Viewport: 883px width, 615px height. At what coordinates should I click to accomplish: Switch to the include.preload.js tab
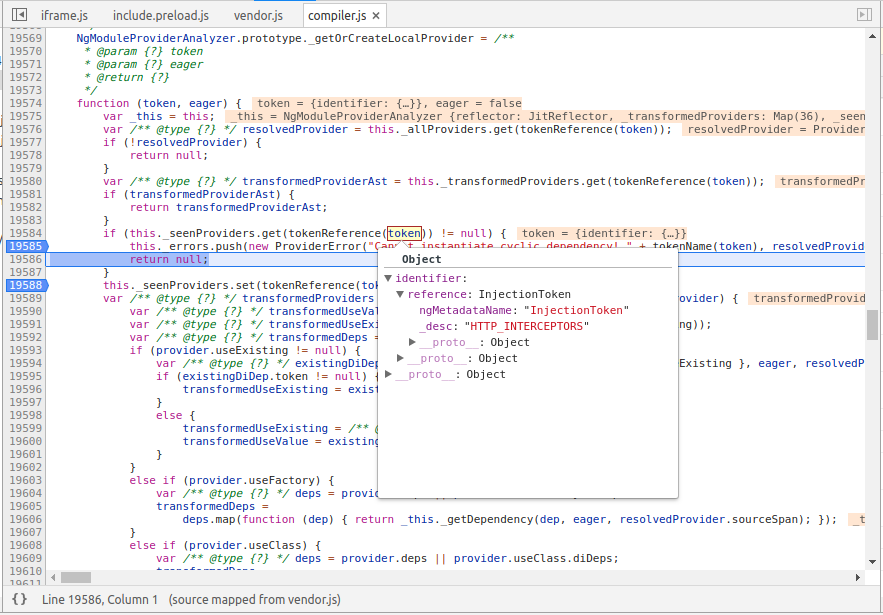tap(161, 15)
